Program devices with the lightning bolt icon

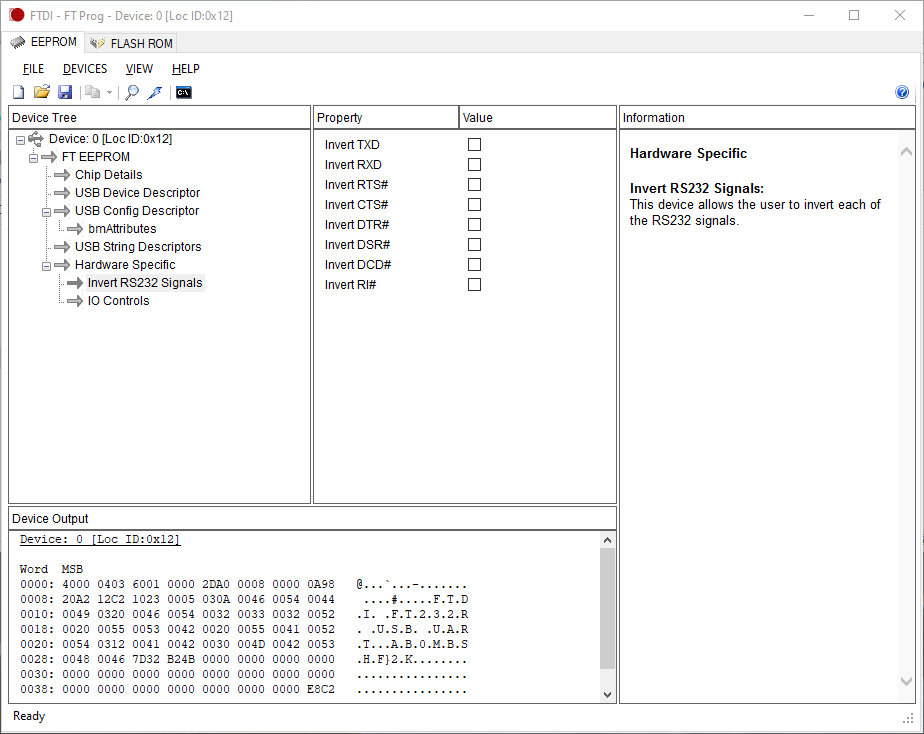coord(155,92)
